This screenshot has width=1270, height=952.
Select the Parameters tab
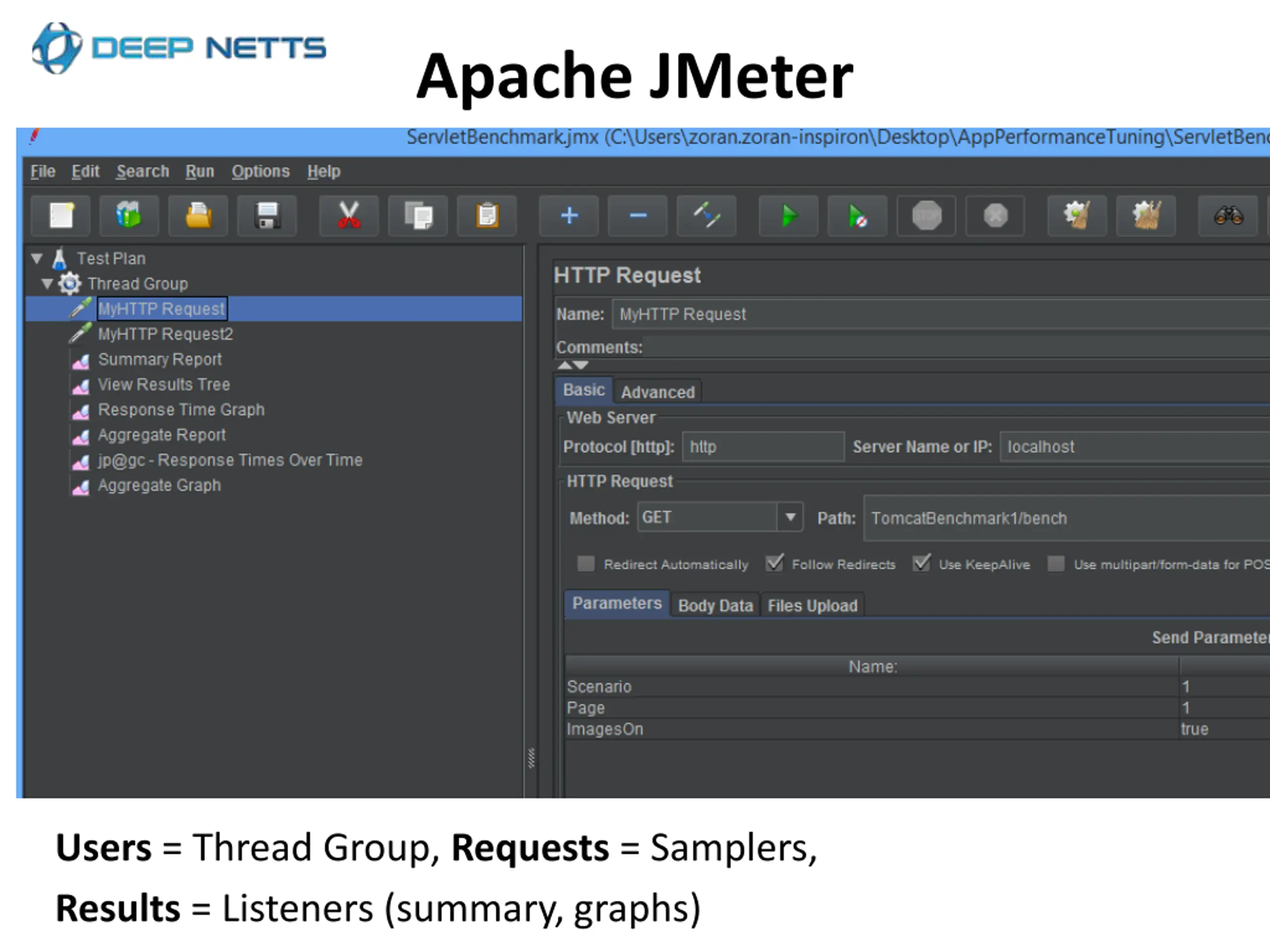(617, 604)
